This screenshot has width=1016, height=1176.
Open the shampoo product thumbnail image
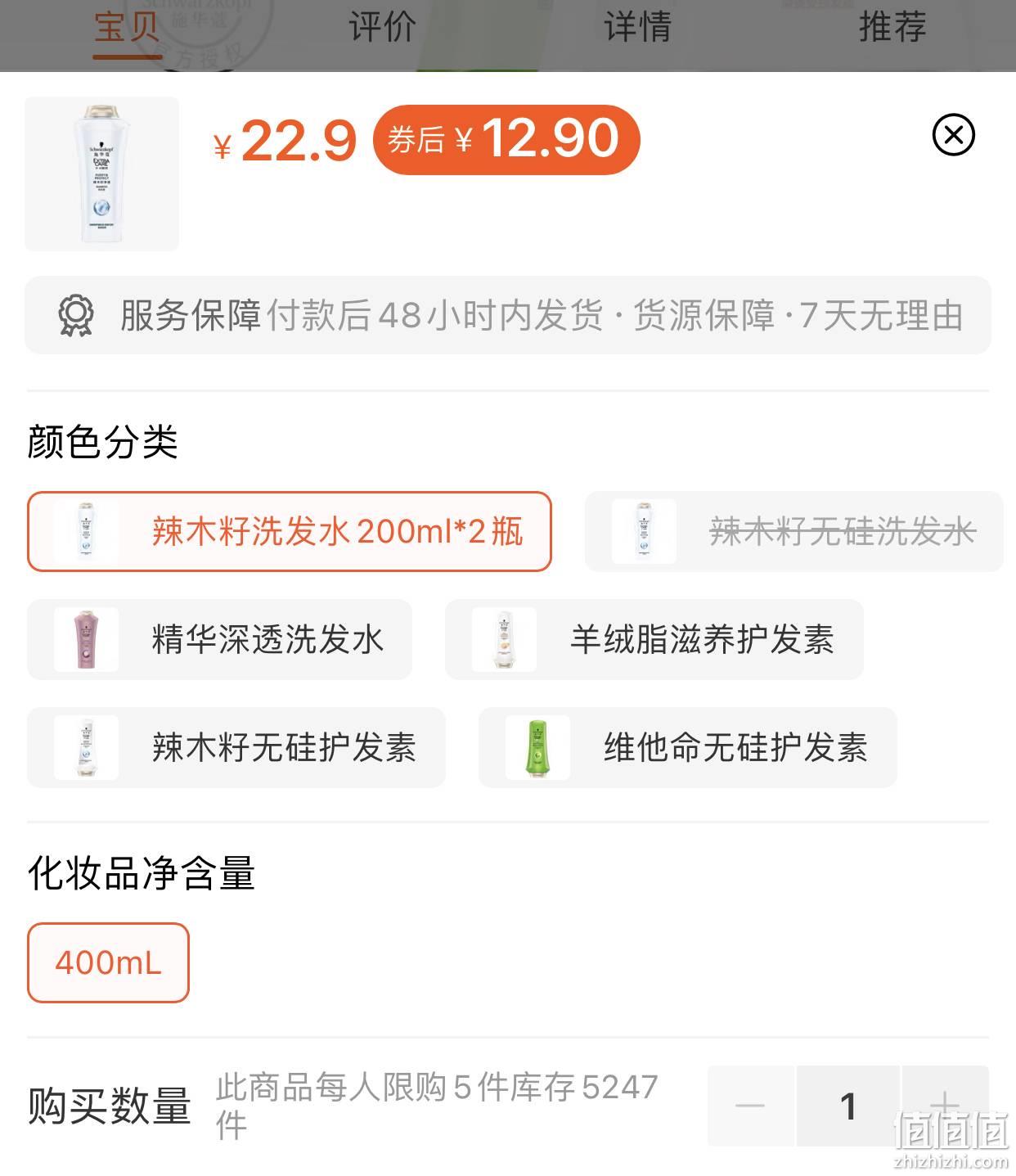click(x=101, y=173)
